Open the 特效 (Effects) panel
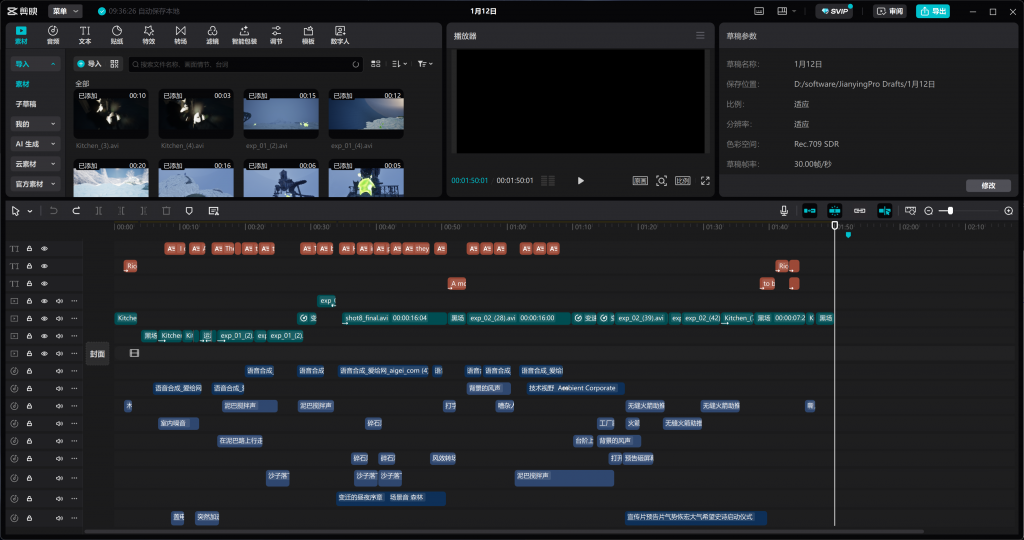Screen dimensions: 1024x540 pos(148,36)
